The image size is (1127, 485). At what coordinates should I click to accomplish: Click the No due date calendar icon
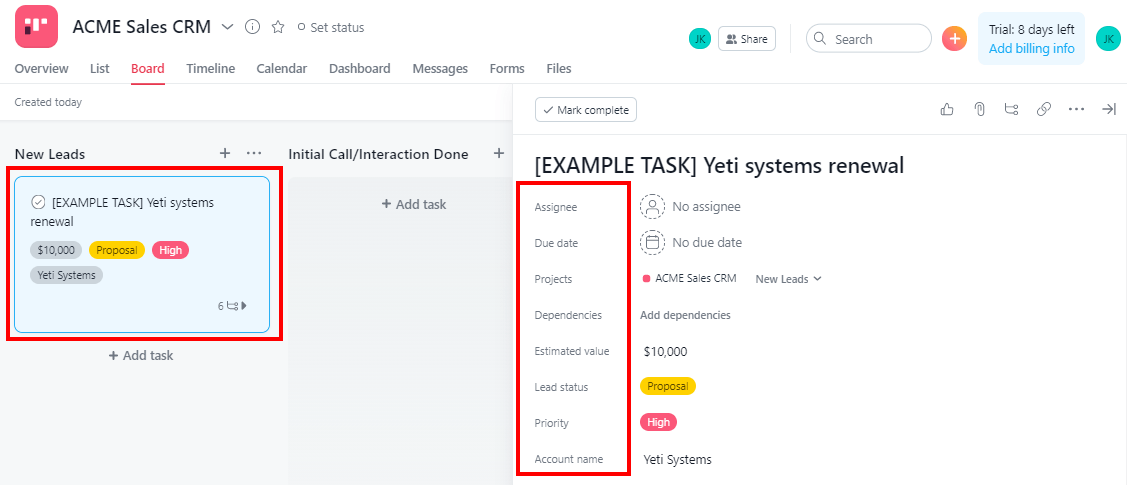point(653,242)
